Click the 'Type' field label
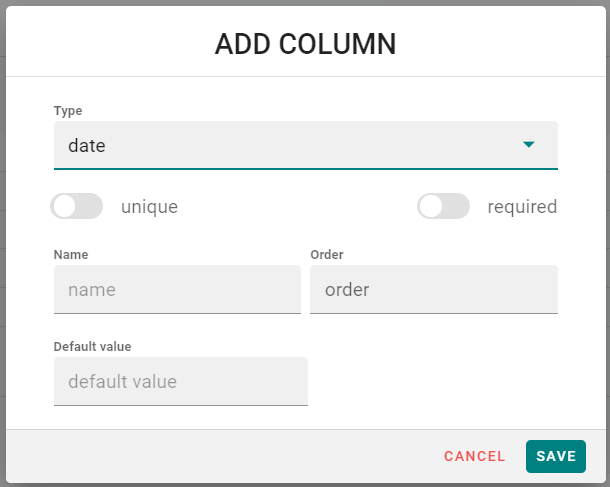 coord(68,111)
